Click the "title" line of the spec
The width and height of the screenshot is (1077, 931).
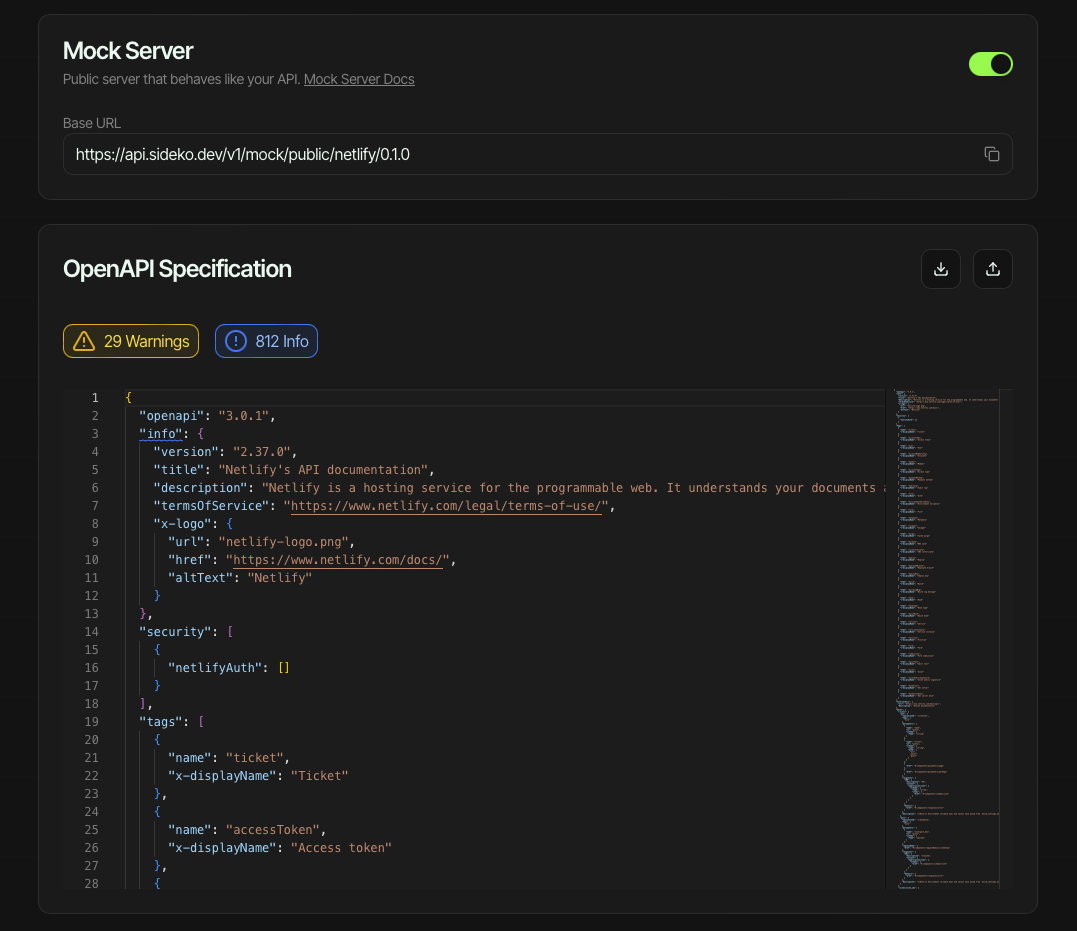coord(294,469)
